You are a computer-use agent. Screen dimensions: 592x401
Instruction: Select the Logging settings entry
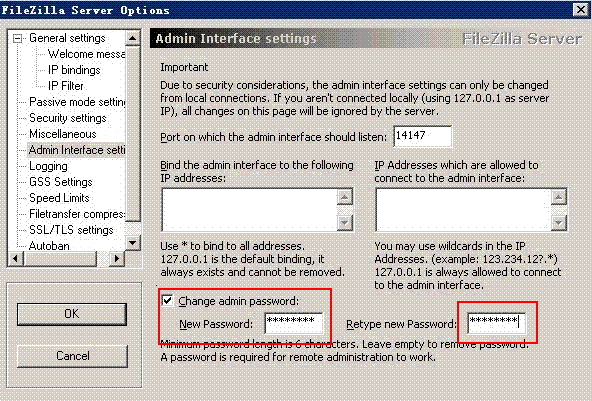point(48,166)
